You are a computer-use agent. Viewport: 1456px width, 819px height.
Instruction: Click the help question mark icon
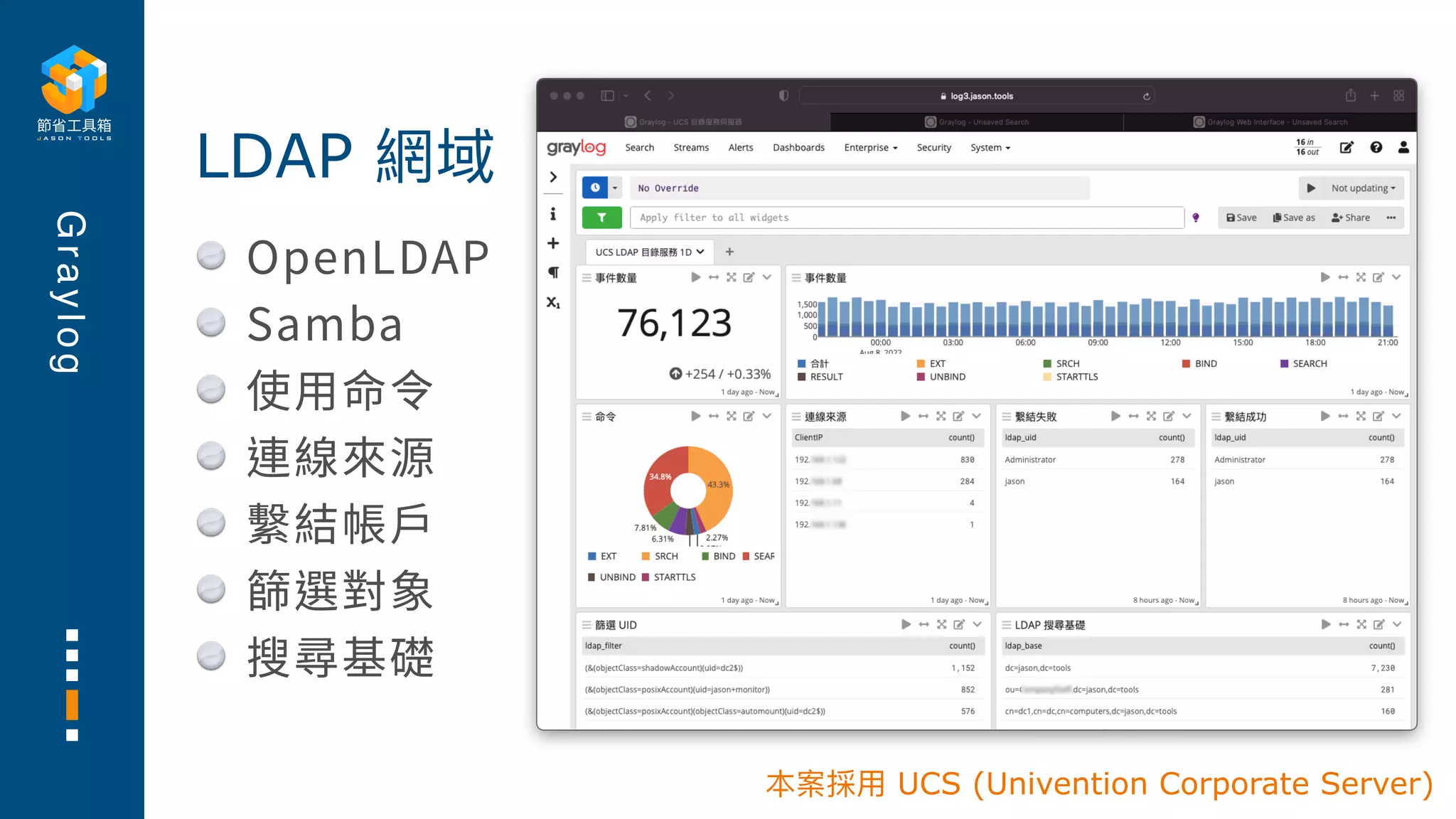(x=1376, y=147)
